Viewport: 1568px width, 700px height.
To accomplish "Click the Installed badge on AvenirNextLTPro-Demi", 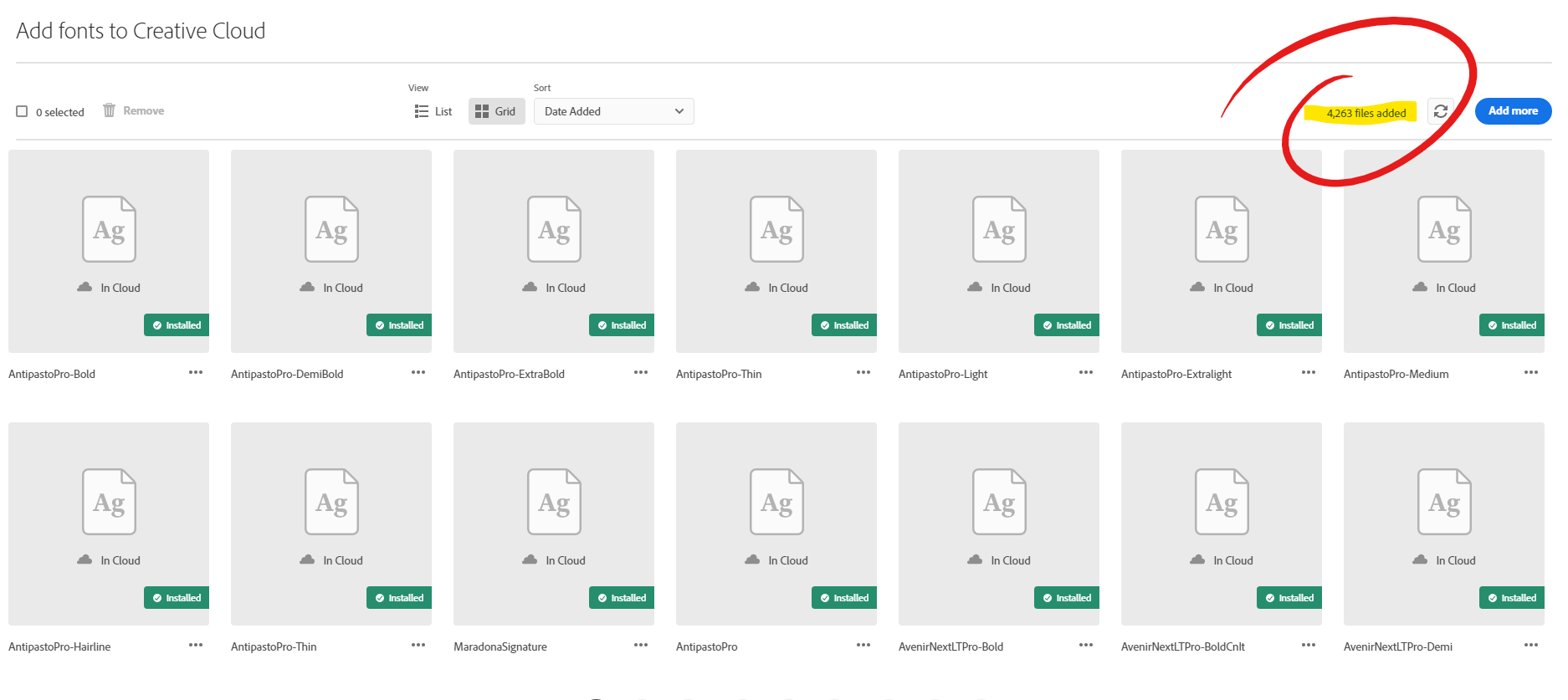I will pos(1512,598).
